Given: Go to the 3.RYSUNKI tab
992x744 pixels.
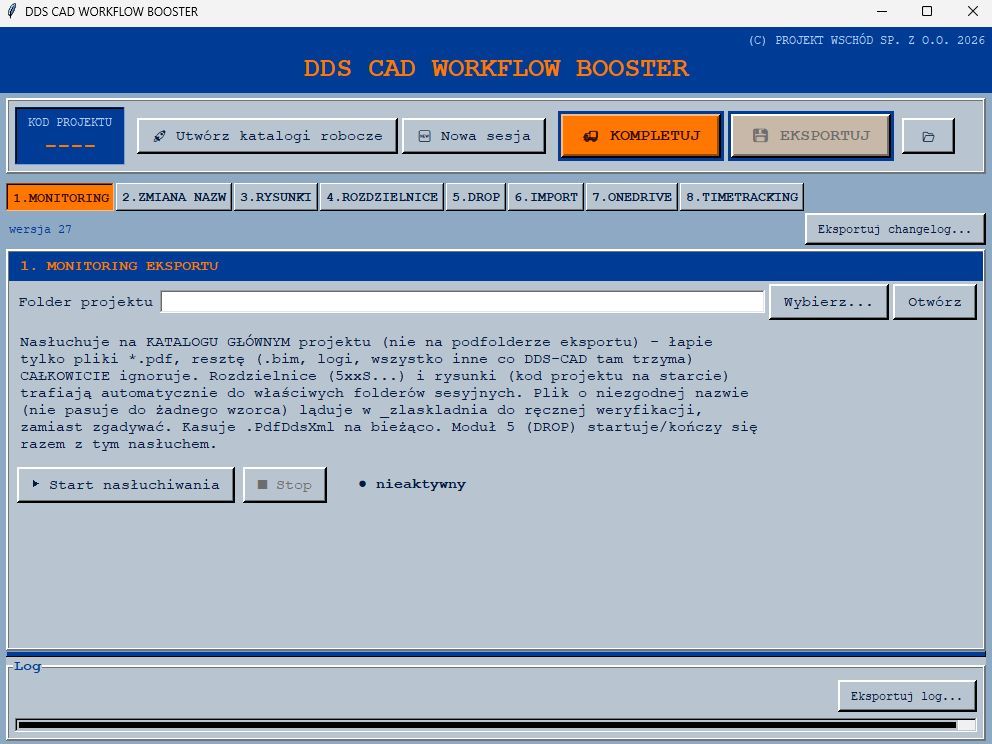Looking at the screenshot, I should [275, 197].
